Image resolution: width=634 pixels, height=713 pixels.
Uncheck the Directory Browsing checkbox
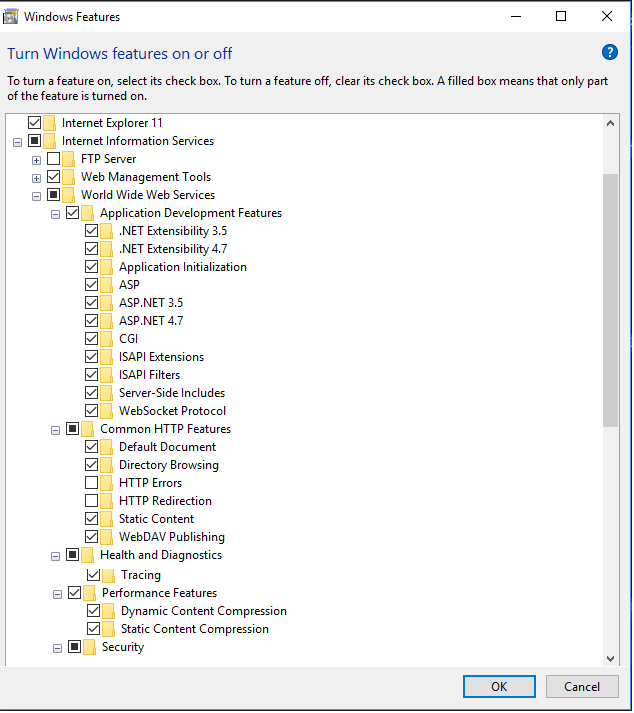pos(92,465)
